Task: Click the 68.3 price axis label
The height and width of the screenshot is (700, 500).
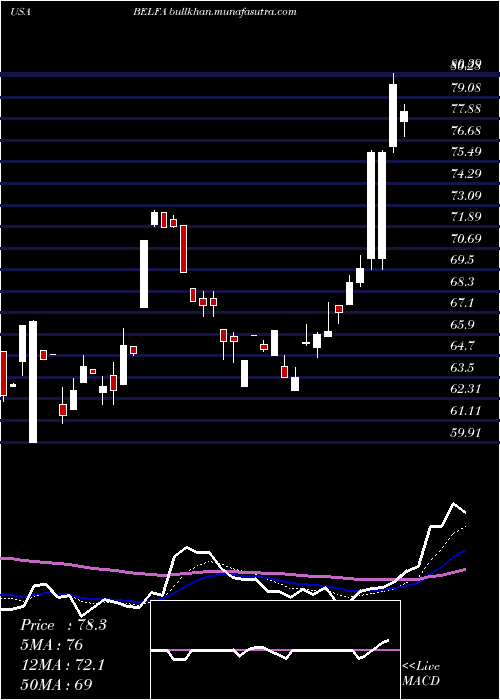Action: coord(462,282)
